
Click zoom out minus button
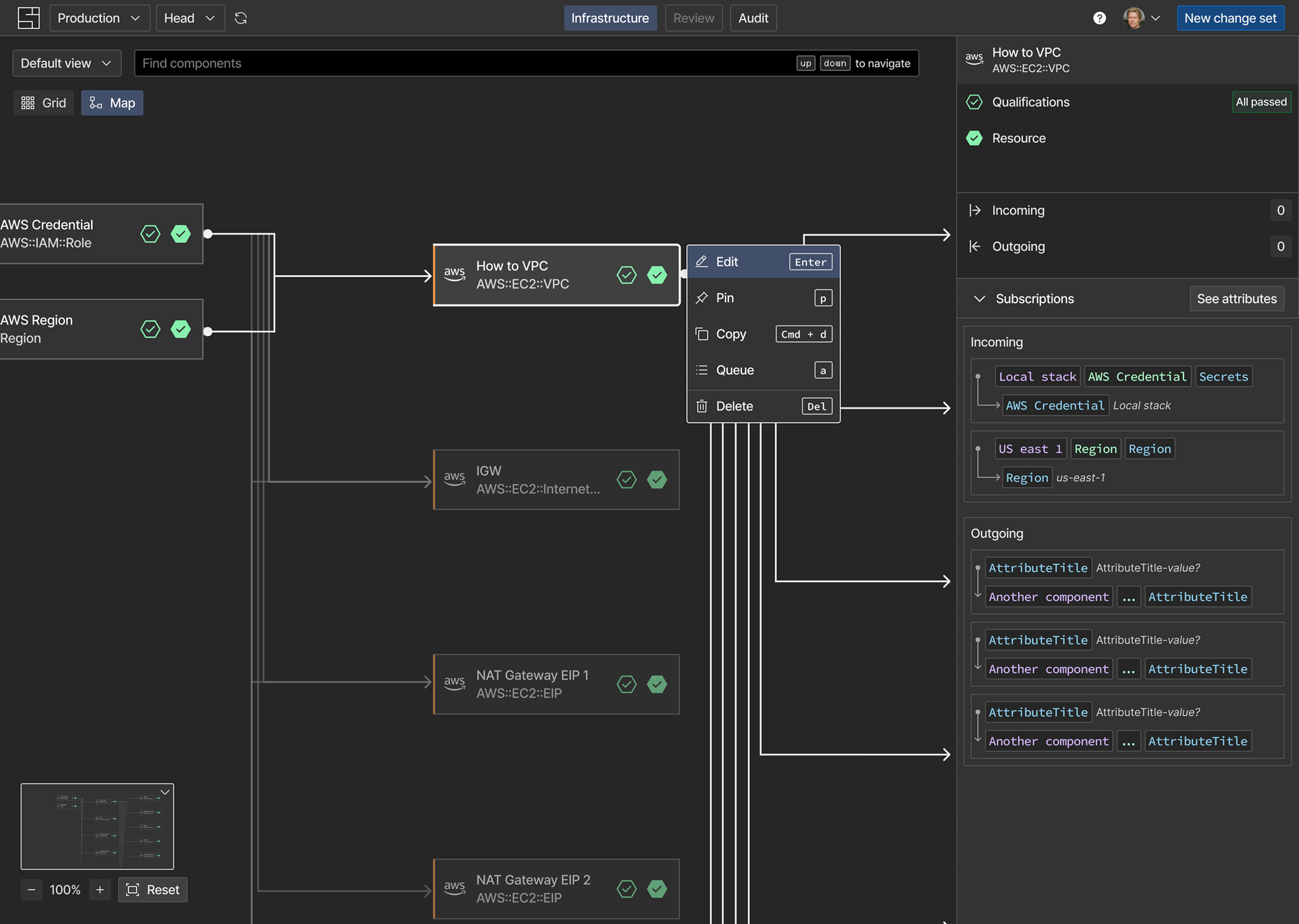click(32, 889)
